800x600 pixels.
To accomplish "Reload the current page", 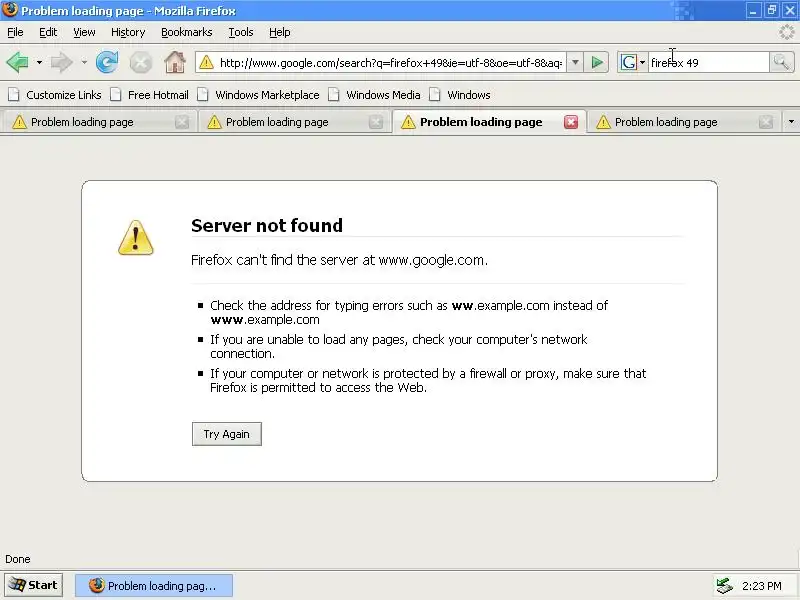I will (x=107, y=62).
